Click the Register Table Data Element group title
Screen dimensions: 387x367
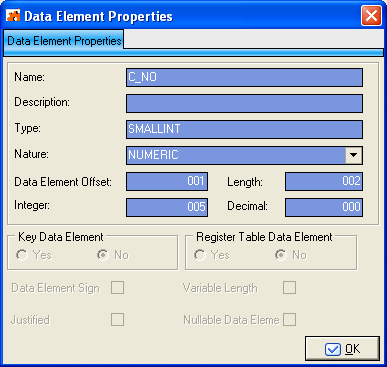(264, 237)
